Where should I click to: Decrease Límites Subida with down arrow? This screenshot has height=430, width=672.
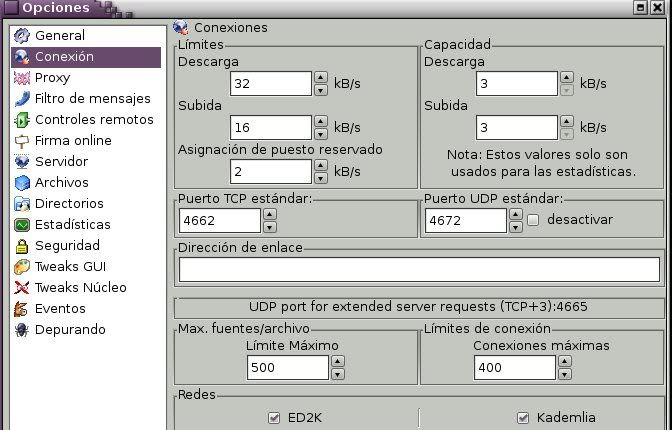coord(321,134)
